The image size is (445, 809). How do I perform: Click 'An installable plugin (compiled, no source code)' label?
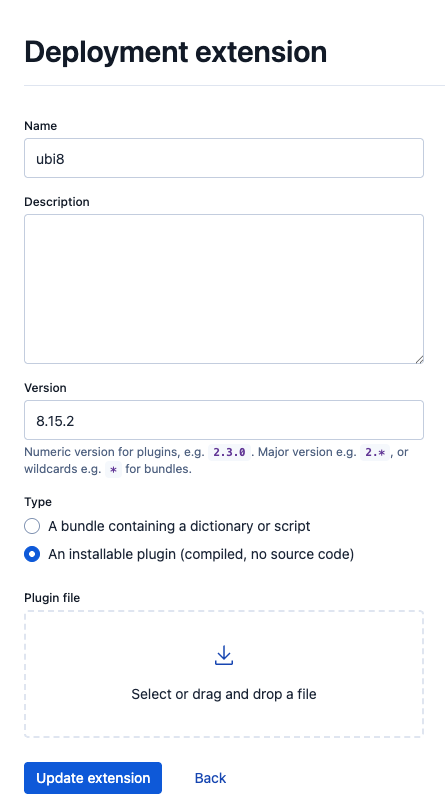201,554
